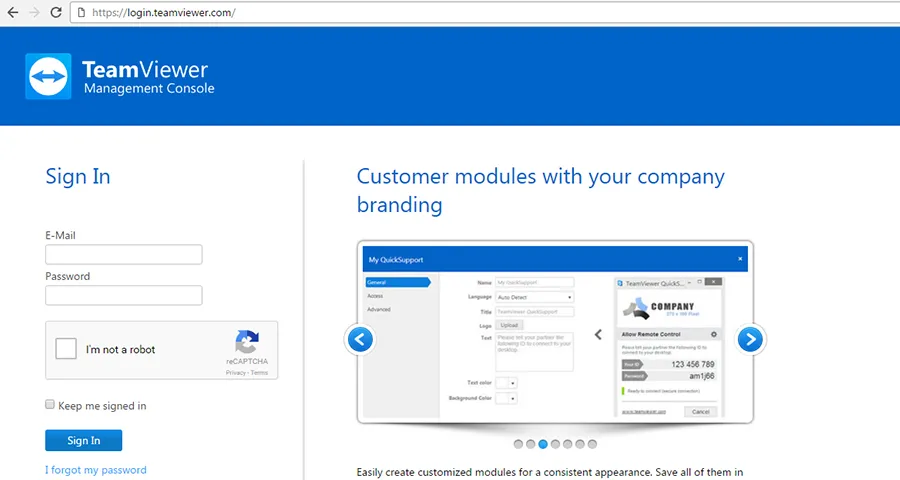Click the left chevron in preview
The height and width of the screenshot is (480, 900).
point(598,334)
